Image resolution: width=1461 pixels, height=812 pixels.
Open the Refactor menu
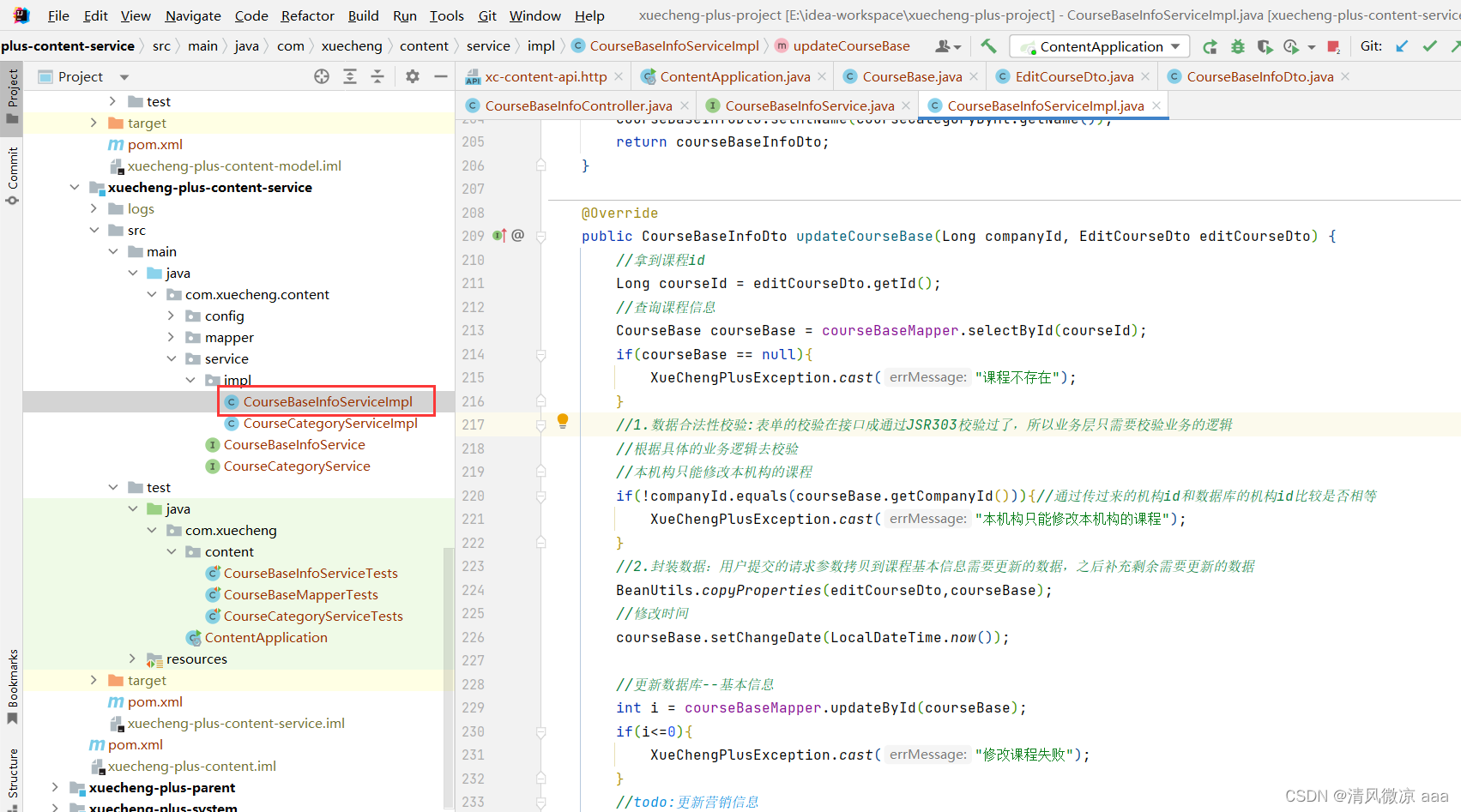tap(307, 15)
